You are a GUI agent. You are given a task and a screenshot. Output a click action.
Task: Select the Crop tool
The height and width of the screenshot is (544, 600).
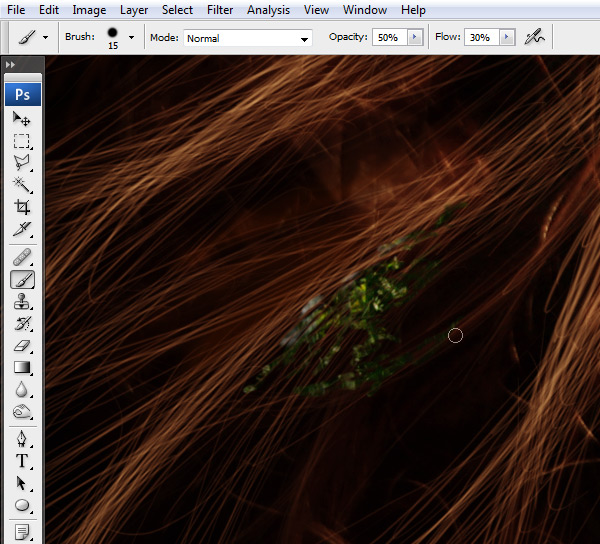22,207
